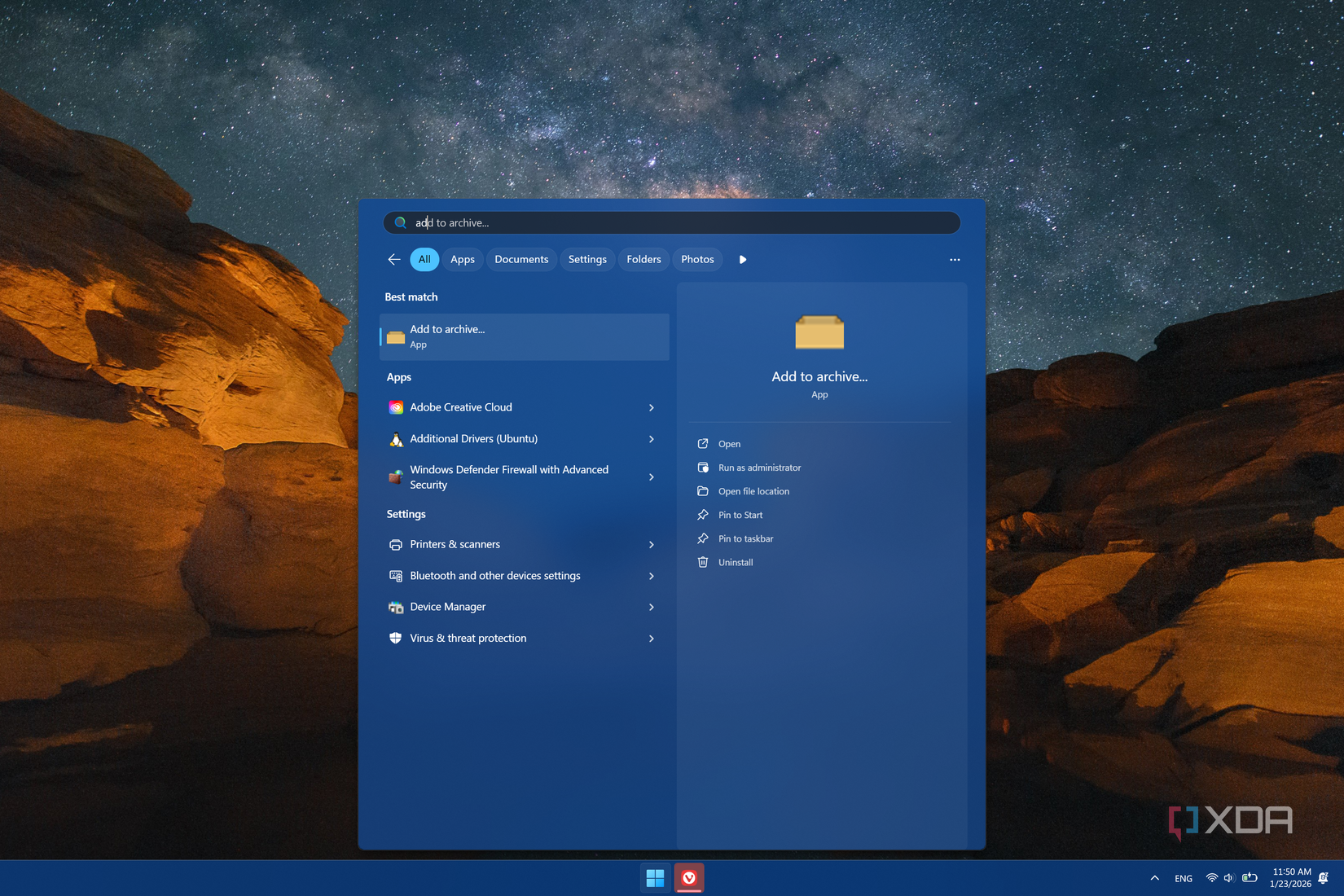
Task: Show hidden icons in the system tray
Action: (x=1154, y=878)
